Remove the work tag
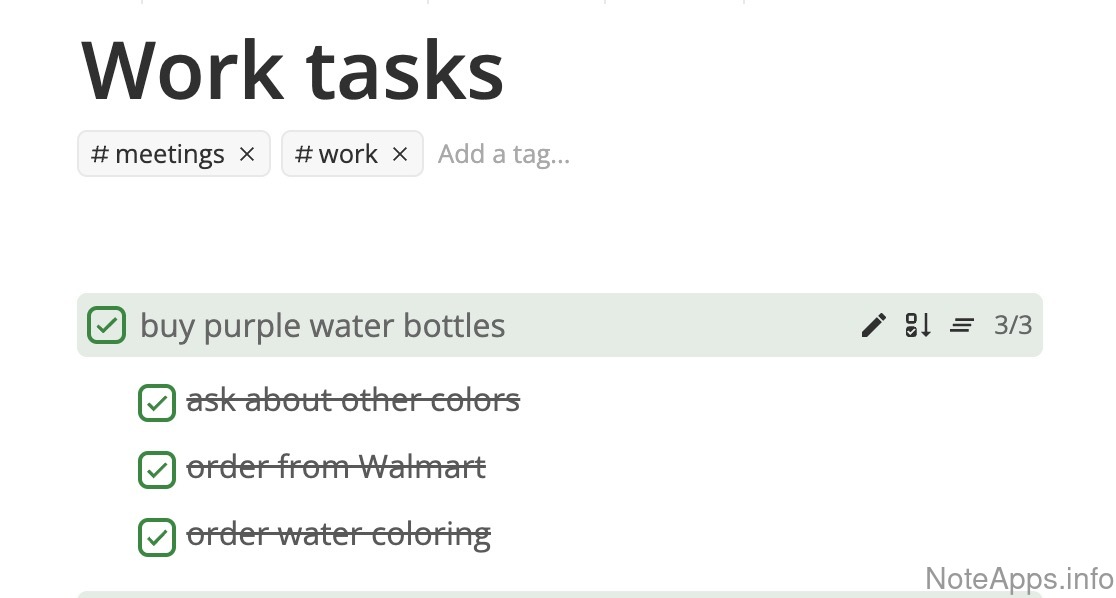The image size is (1116, 598). (400, 154)
